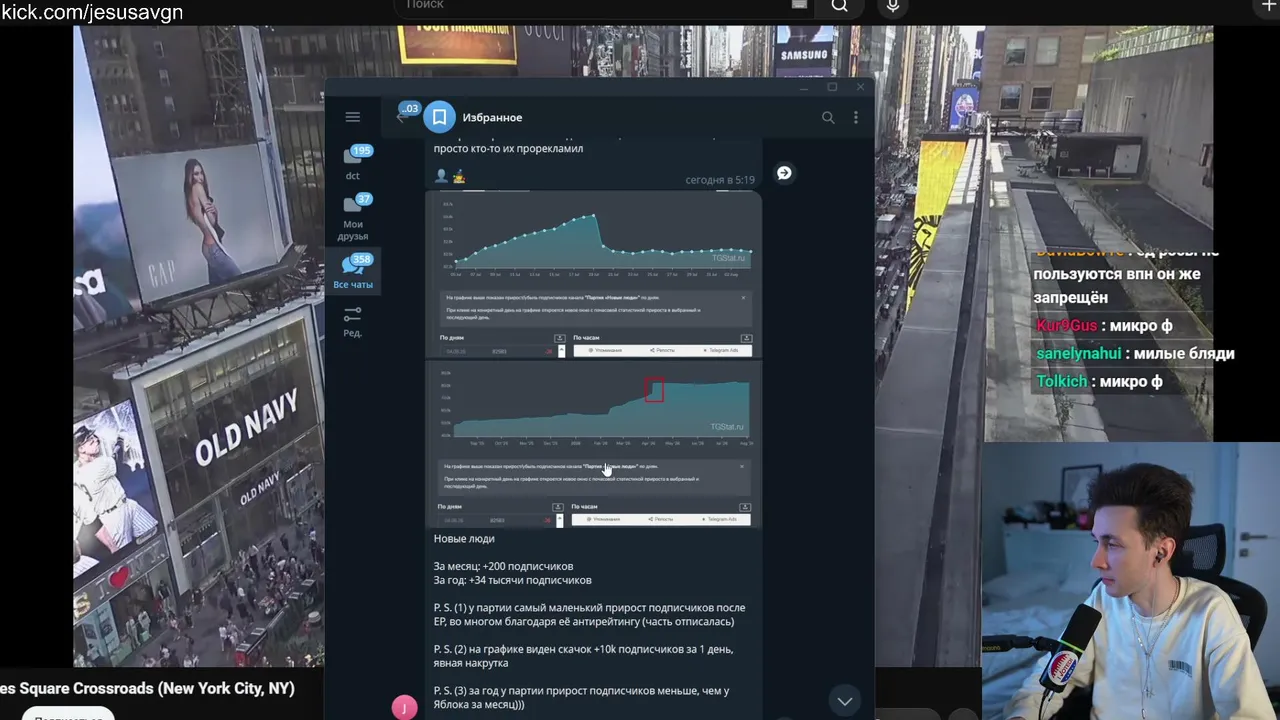
Task: Click the 'P. S. (2)' paragraph about +10k jump
Action: click(x=583, y=656)
